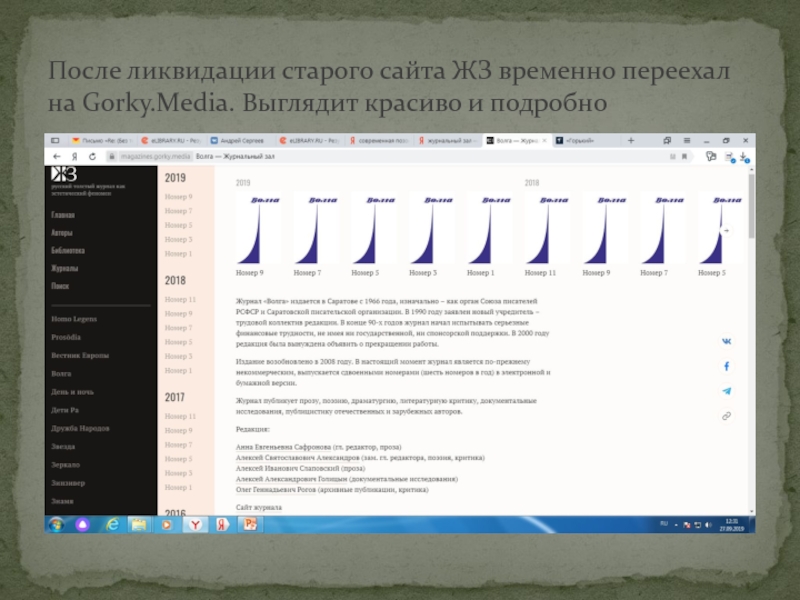Open Звезда journal link
800x600 pixels.
[63, 446]
